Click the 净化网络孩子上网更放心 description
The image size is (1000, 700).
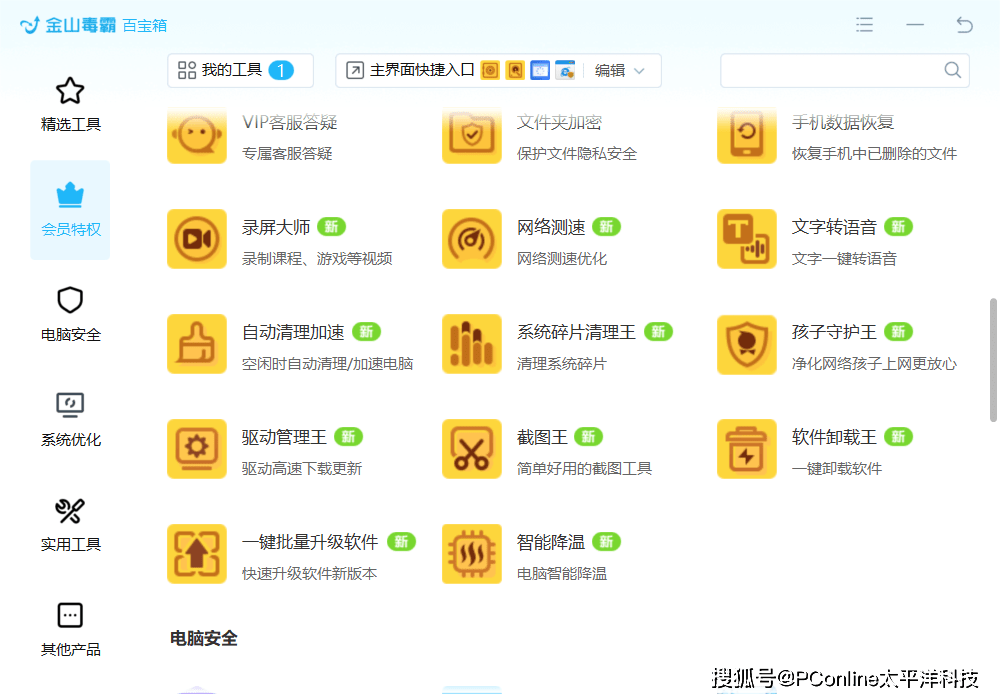(874, 363)
